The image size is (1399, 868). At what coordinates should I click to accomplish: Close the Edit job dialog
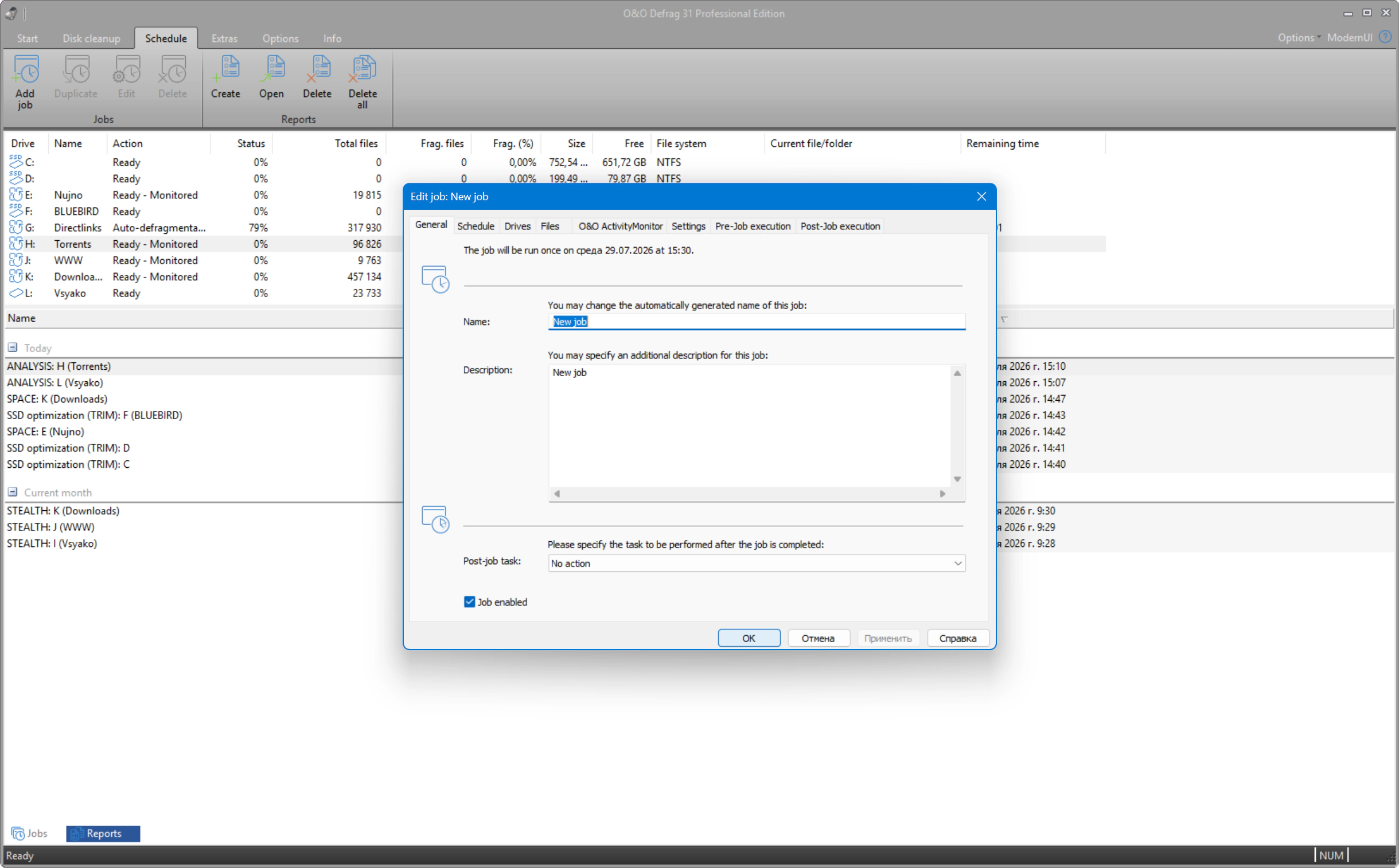[981, 196]
